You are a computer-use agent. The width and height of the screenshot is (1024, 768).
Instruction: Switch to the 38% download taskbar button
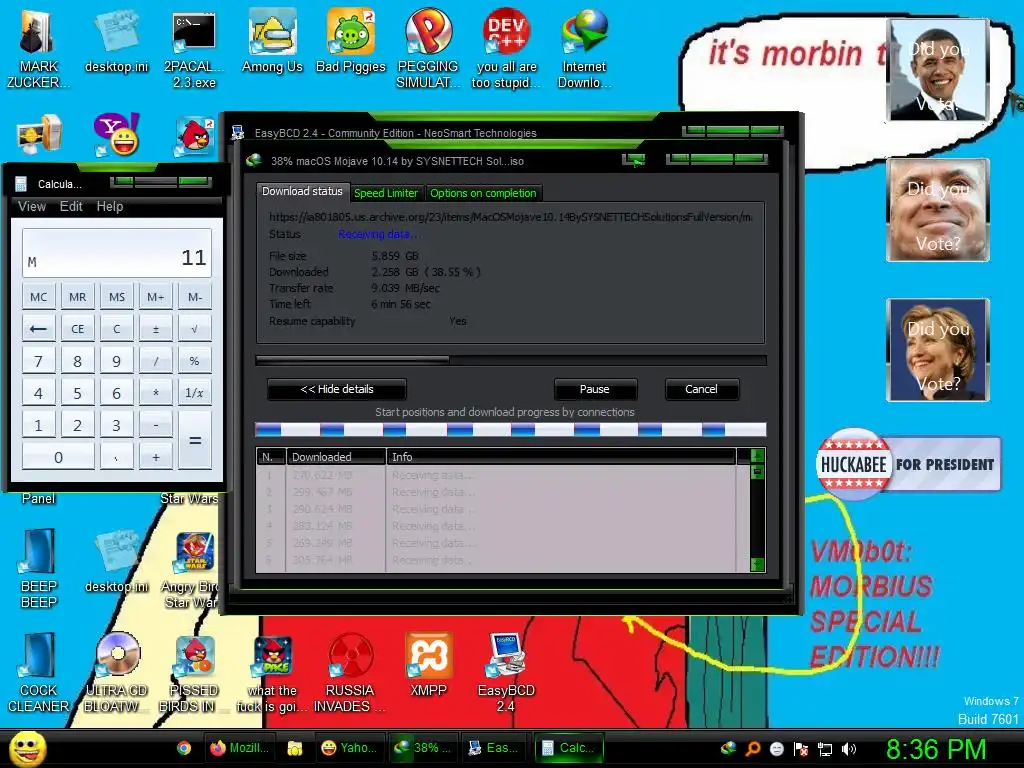pos(424,748)
